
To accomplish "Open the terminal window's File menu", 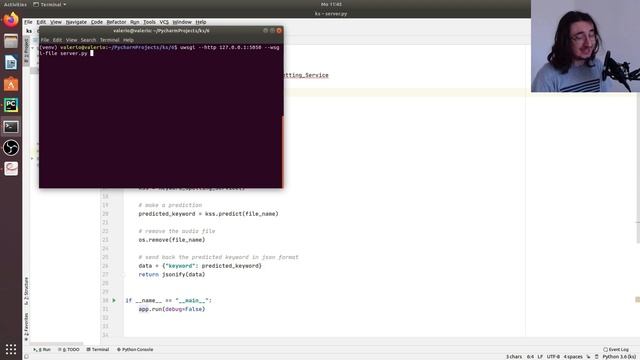I will coord(45,40).
